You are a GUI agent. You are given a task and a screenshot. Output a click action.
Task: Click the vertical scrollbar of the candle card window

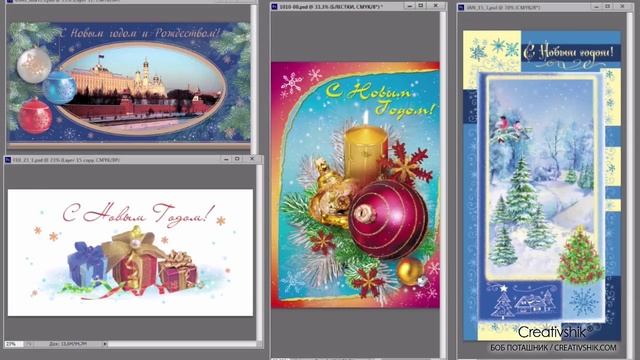pos(443,184)
